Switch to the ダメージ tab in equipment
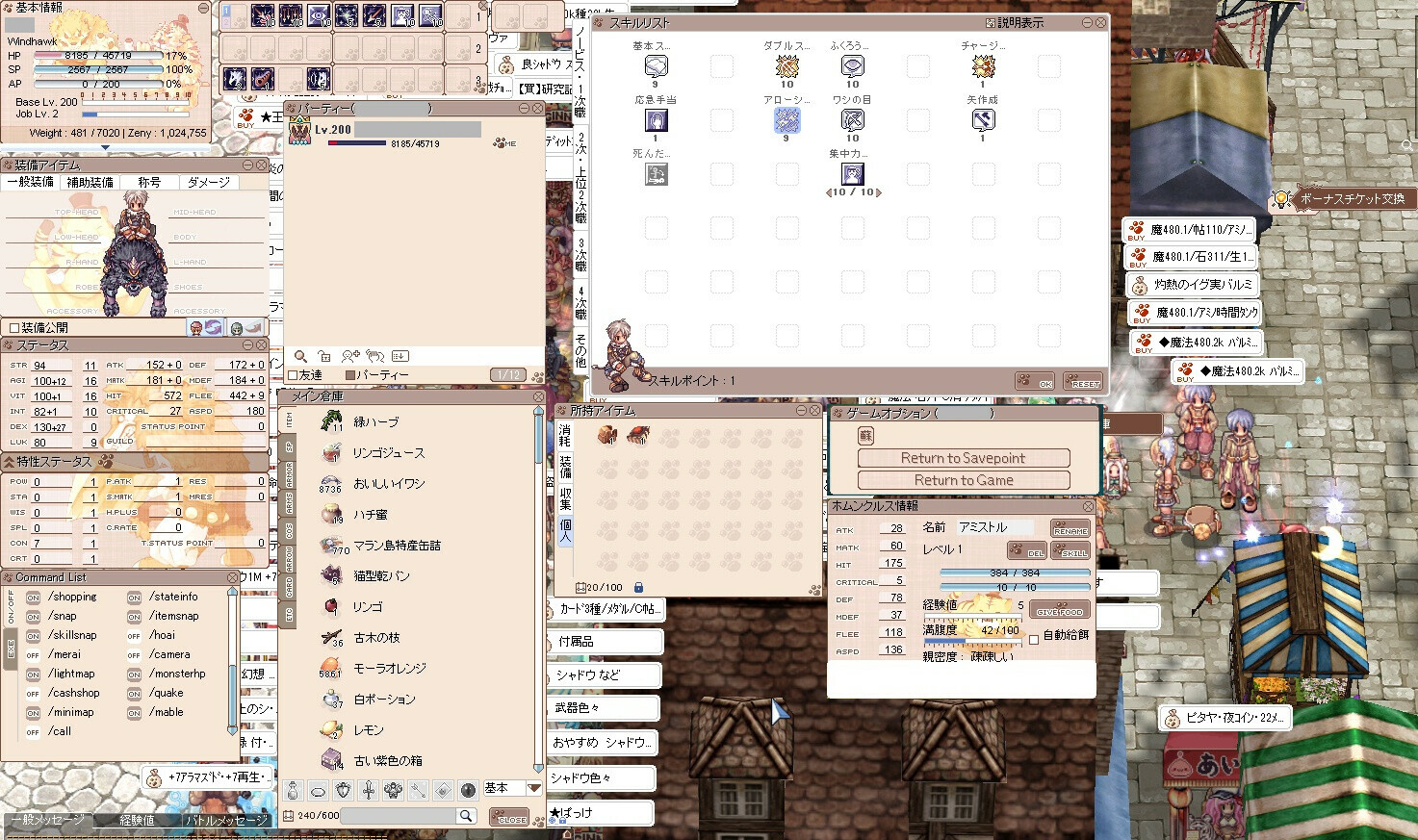Screen dimensions: 1418x840 [x=209, y=182]
